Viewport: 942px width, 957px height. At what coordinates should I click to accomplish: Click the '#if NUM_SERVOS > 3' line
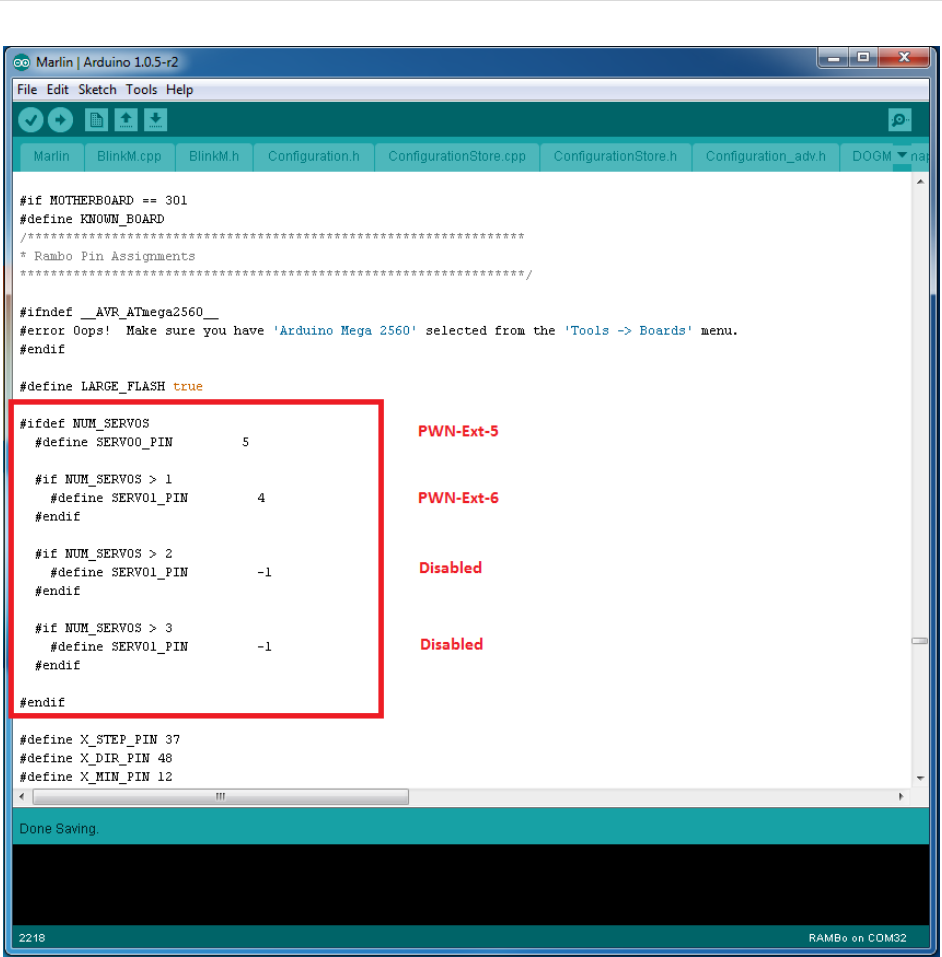(103, 628)
